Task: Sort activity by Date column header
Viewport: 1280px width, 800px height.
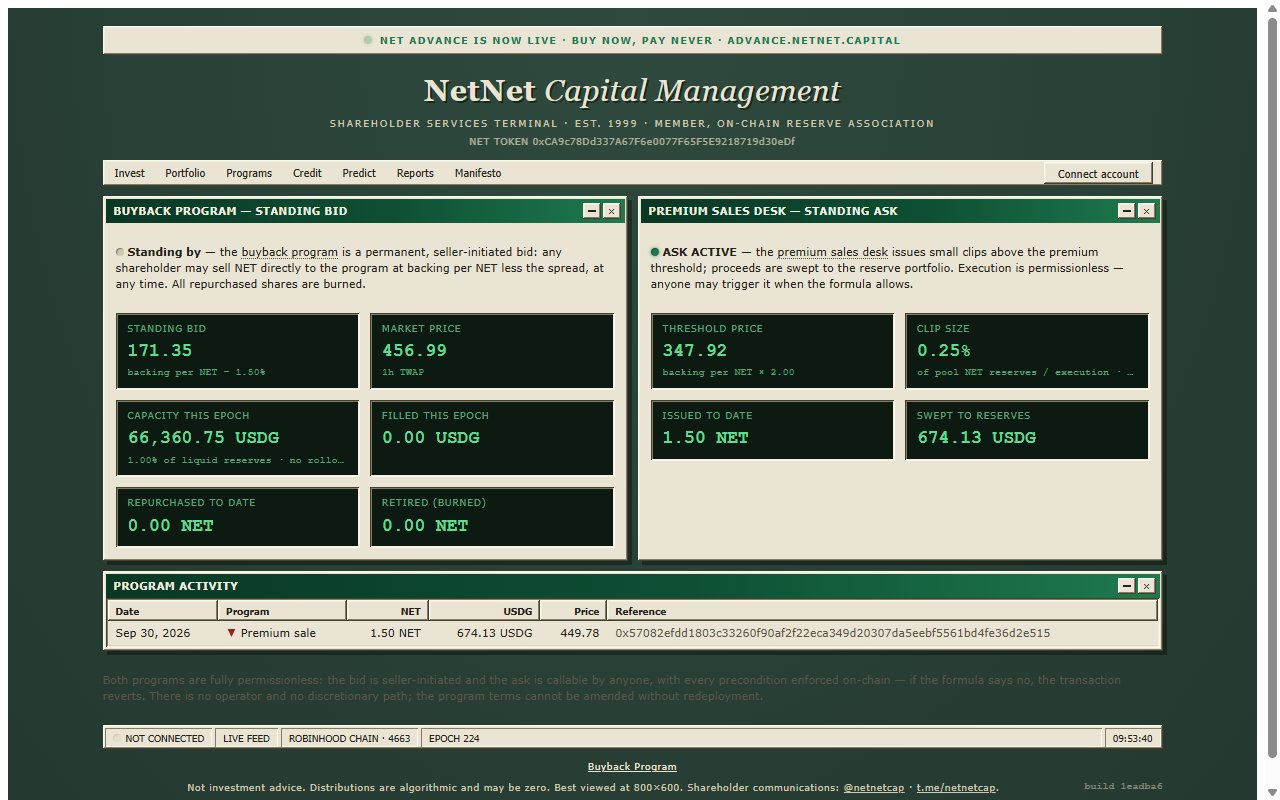Action: pos(162,611)
